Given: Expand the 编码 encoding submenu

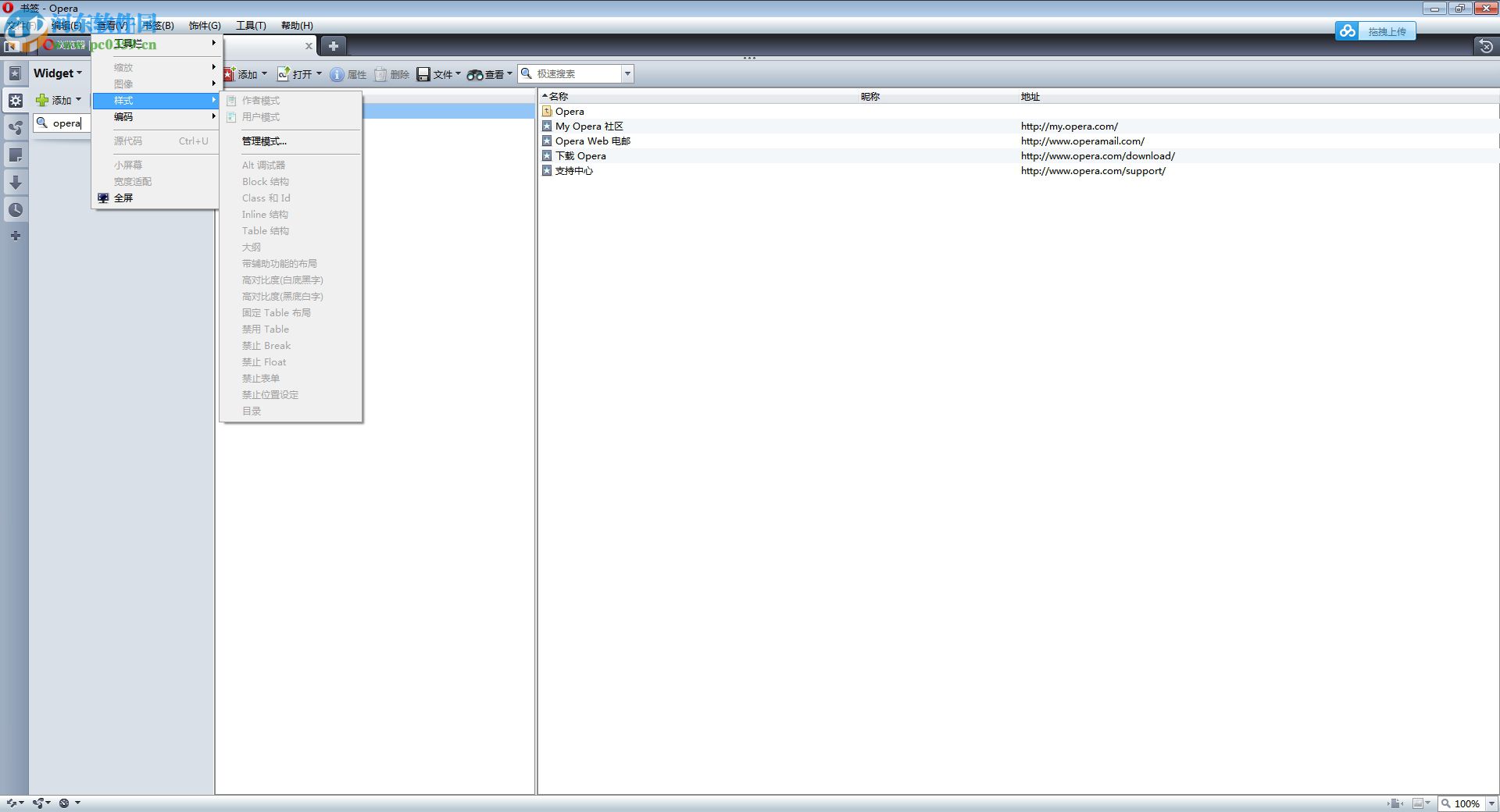Looking at the screenshot, I should 155,117.
